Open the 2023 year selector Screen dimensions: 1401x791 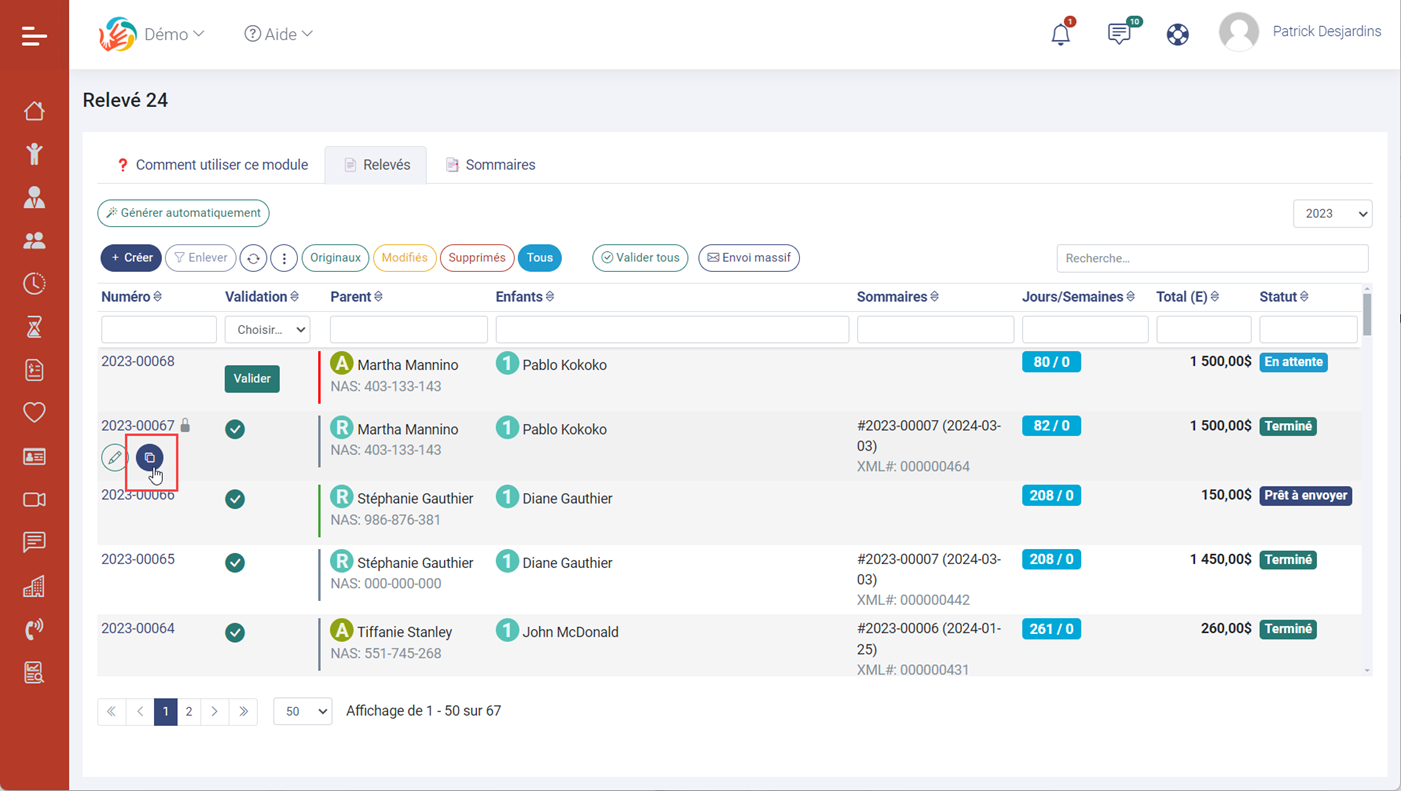(x=1332, y=214)
